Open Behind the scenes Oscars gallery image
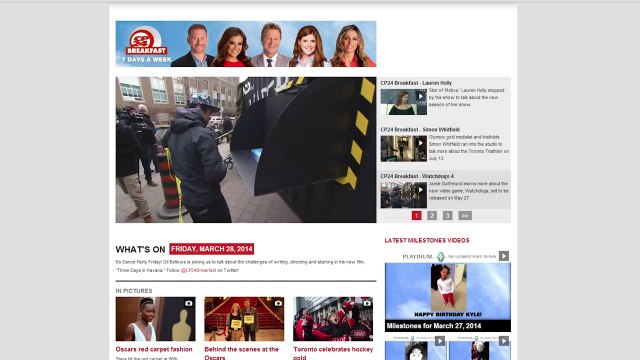Viewport: 640px width, 360px height. click(x=244, y=319)
